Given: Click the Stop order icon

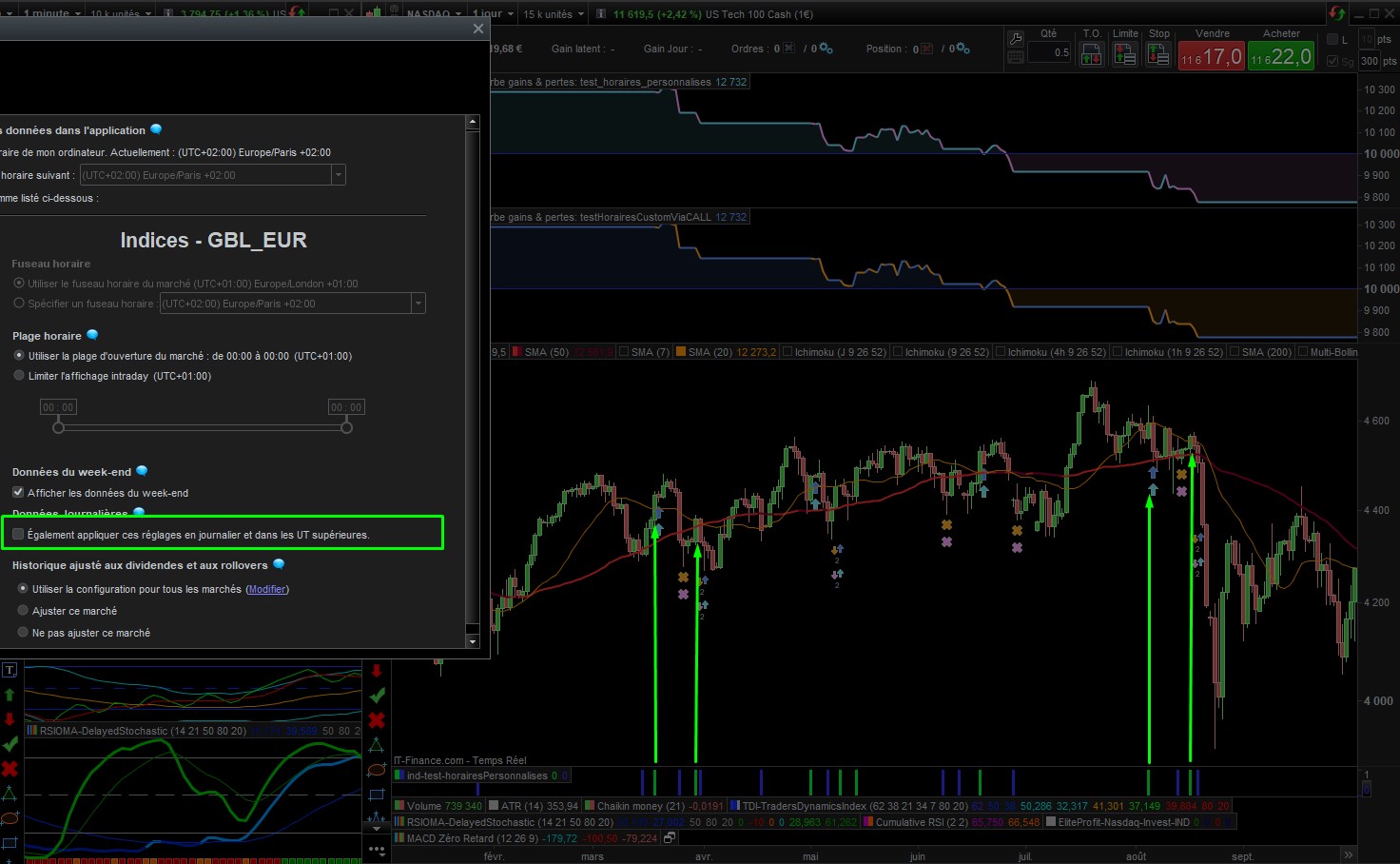Looking at the screenshot, I should [x=1158, y=54].
